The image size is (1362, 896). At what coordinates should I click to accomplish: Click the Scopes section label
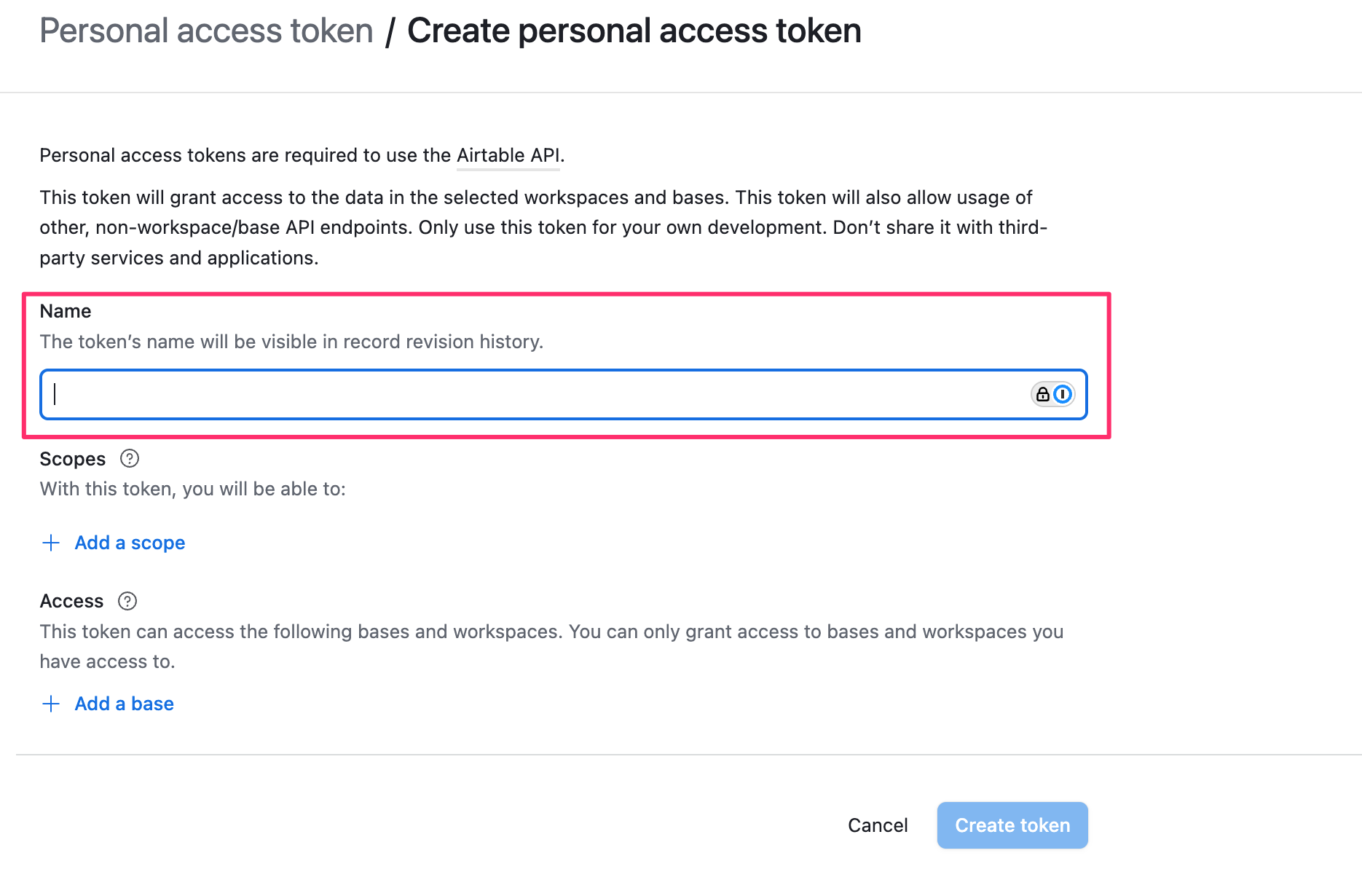click(73, 459)
